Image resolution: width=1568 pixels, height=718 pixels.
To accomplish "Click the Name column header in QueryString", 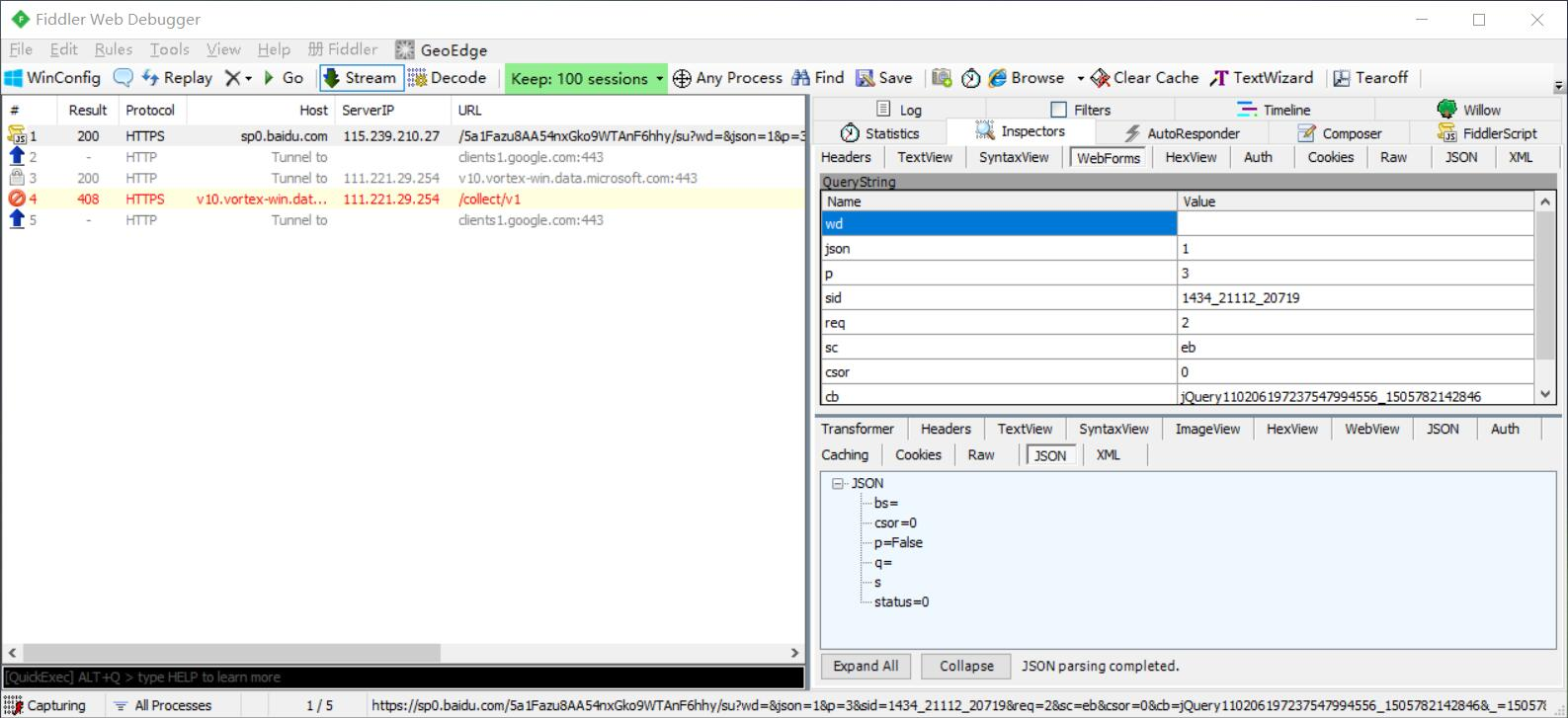I will (999, 201).
